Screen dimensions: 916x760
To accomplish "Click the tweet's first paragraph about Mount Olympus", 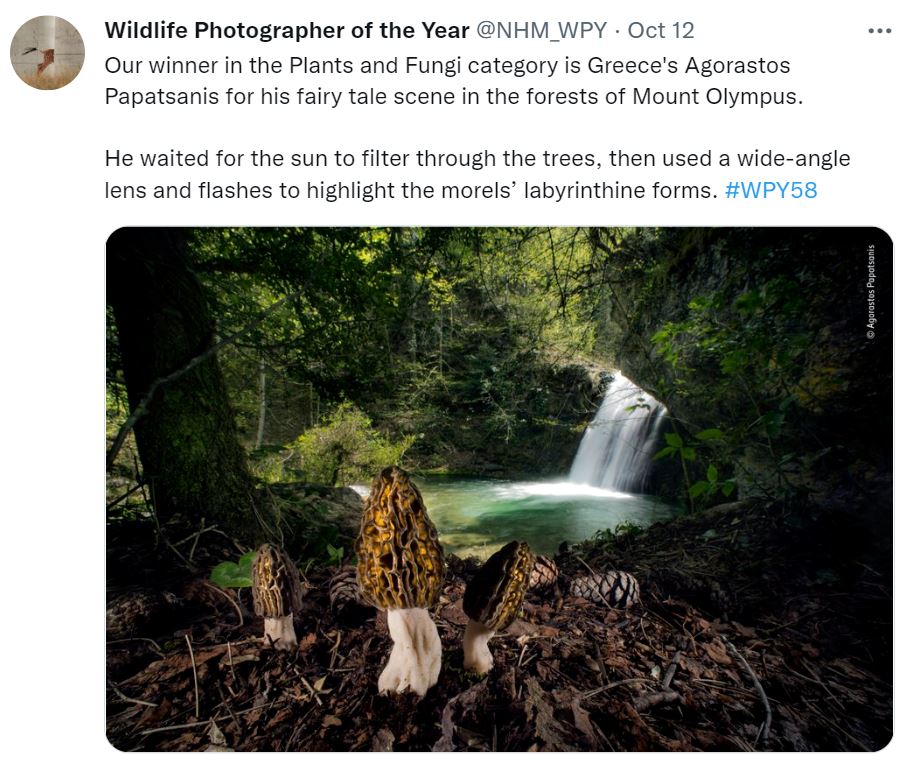I will 454,81.
